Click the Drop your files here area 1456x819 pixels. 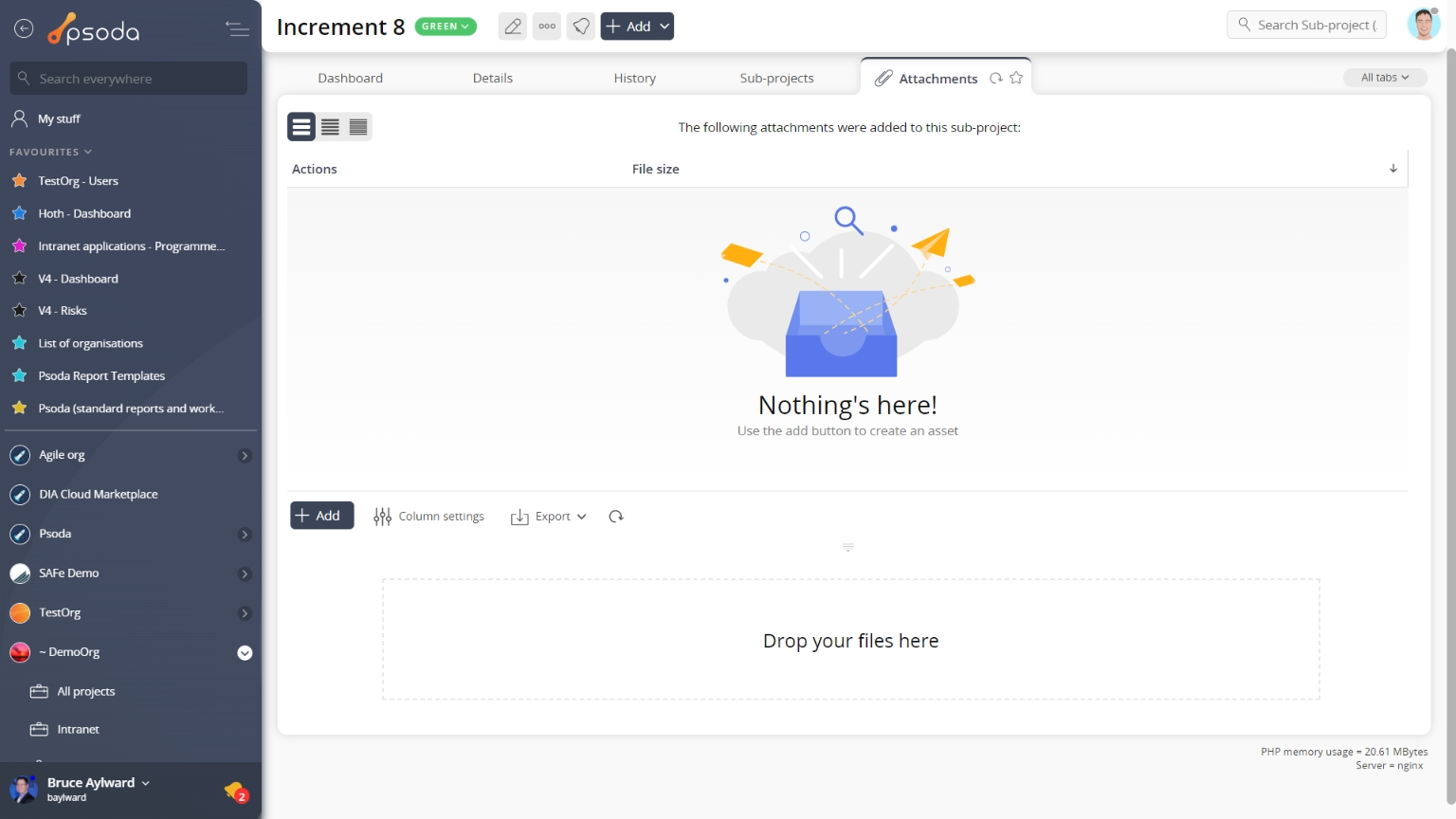click(850, 640)
